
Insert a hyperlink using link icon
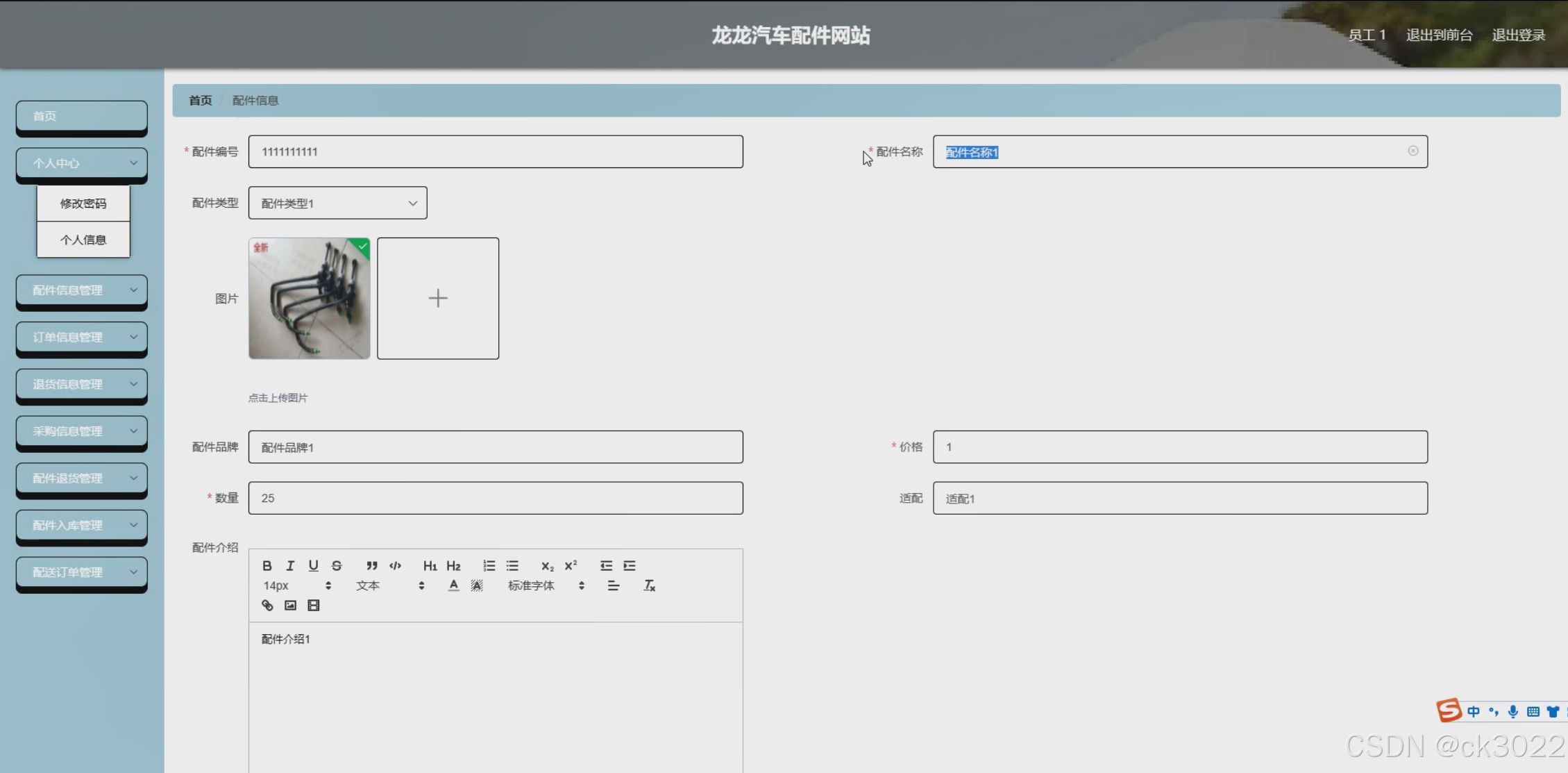(267, 606)
